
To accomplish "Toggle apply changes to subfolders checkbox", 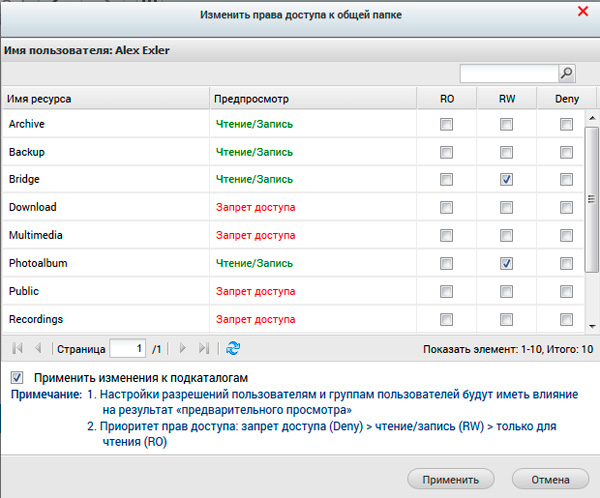I will coord(17,378).
